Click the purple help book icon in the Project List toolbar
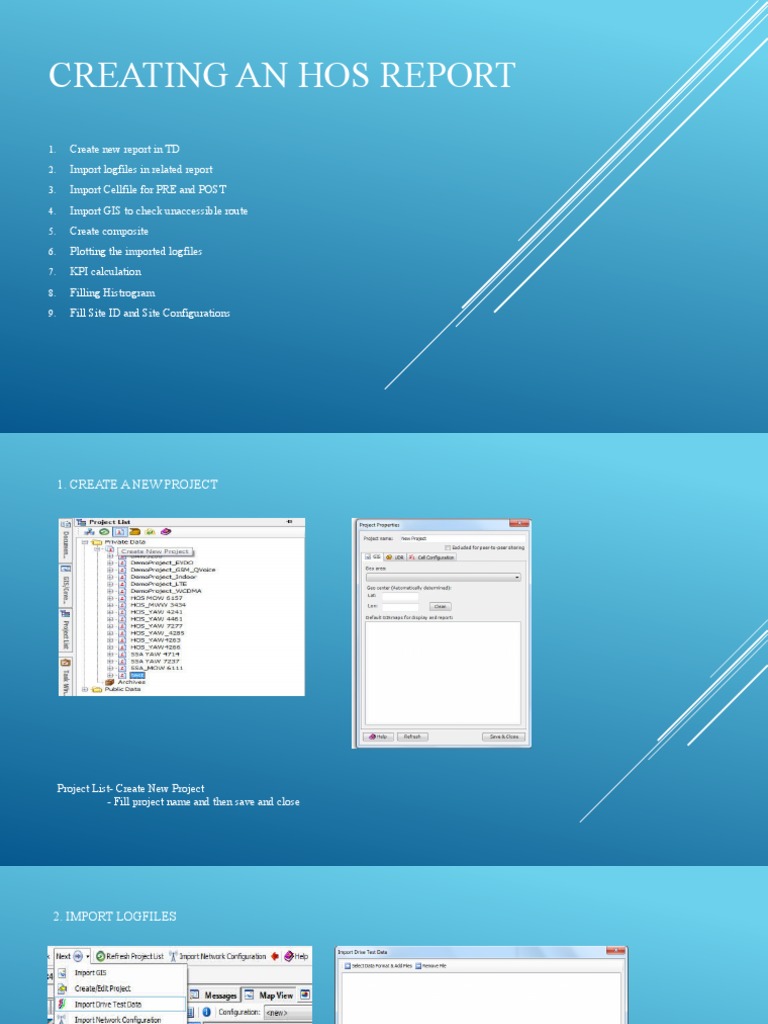 pyautogui.click(x=166, y=532)
